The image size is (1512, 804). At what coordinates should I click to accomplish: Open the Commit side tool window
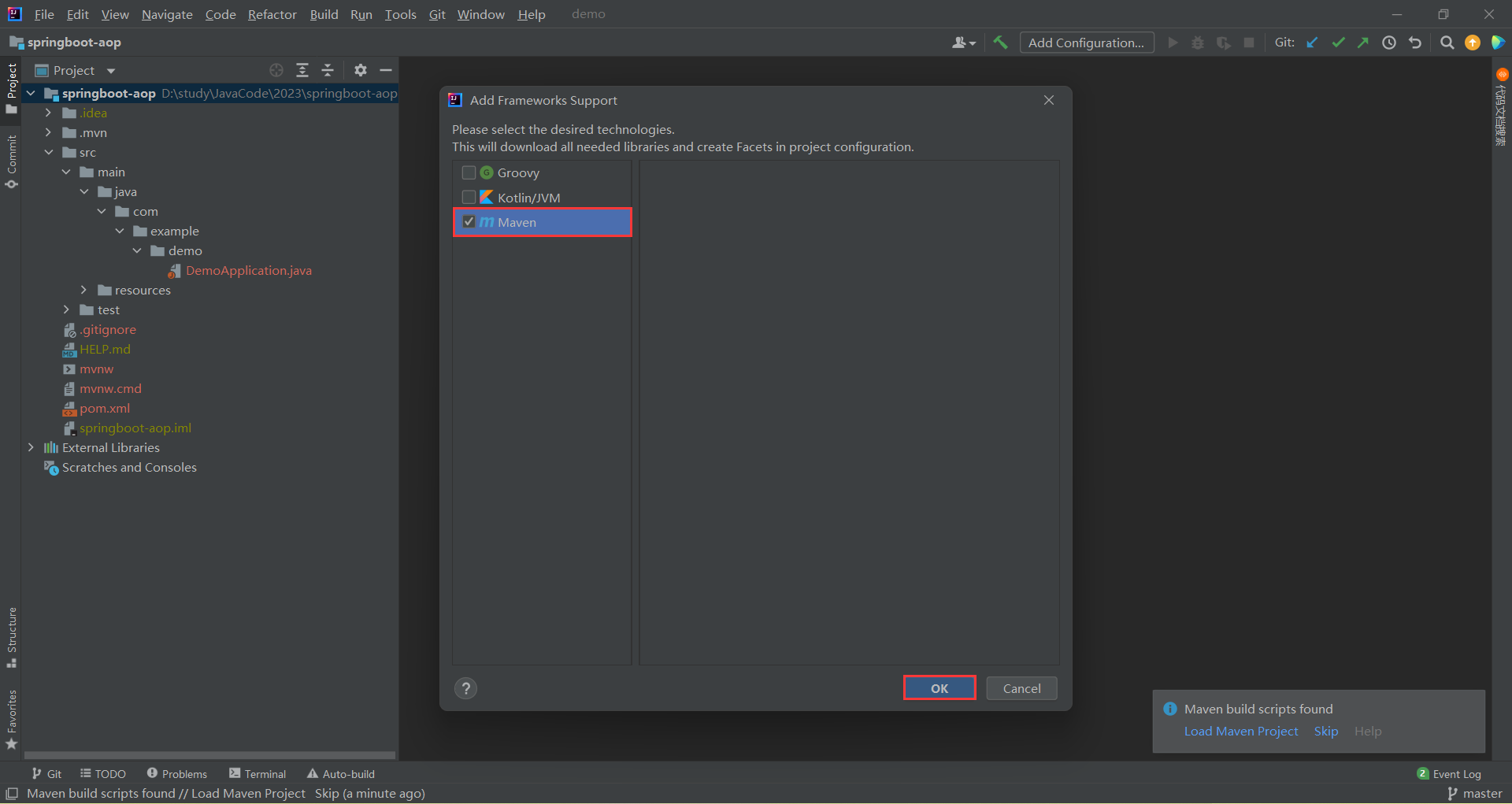(x=11, y=161)
